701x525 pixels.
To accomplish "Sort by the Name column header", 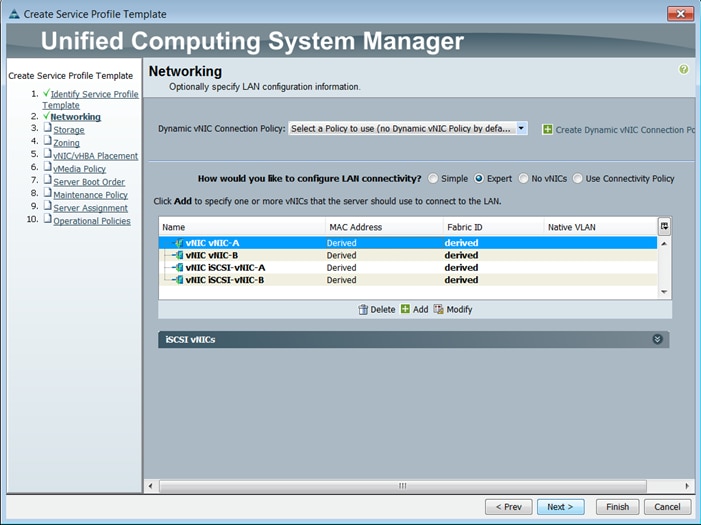I will coord(242,227).
